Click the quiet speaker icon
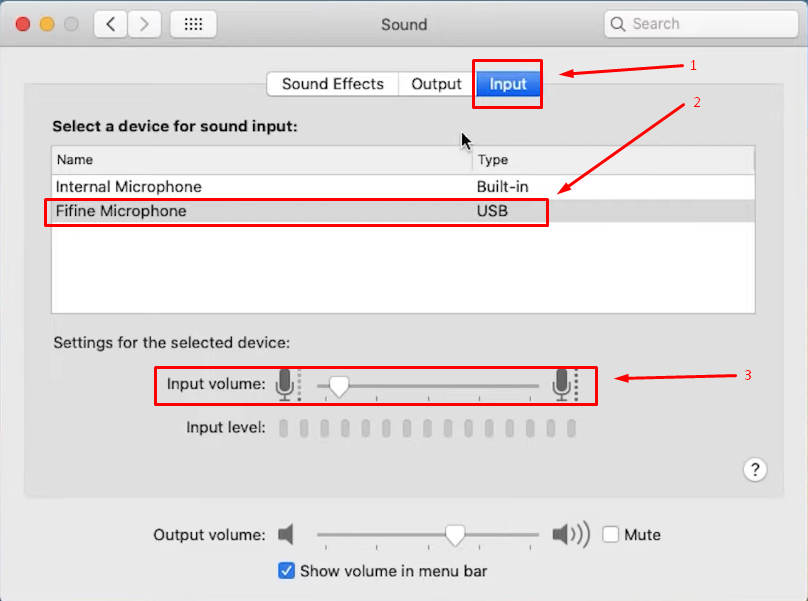808x601 pixels. [x=286, y=535]
